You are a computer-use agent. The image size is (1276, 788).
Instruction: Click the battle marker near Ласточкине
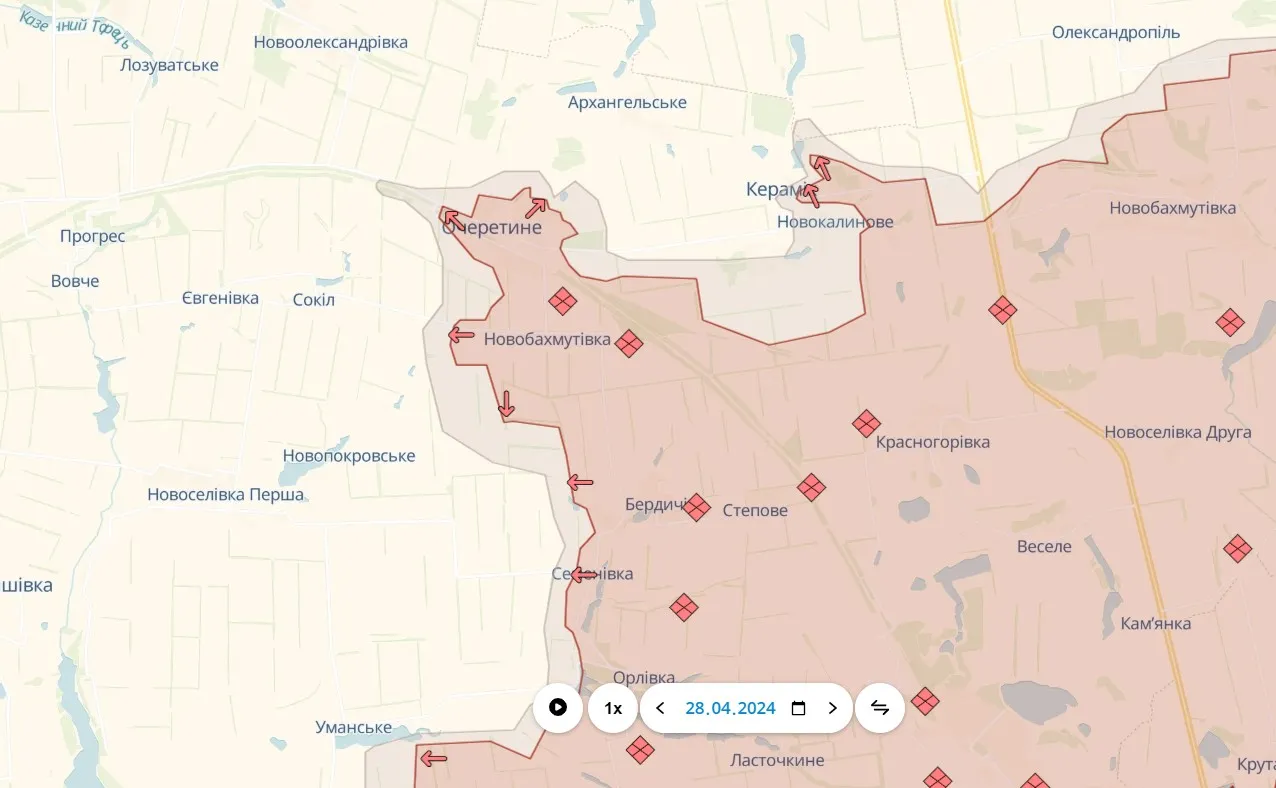640,748
